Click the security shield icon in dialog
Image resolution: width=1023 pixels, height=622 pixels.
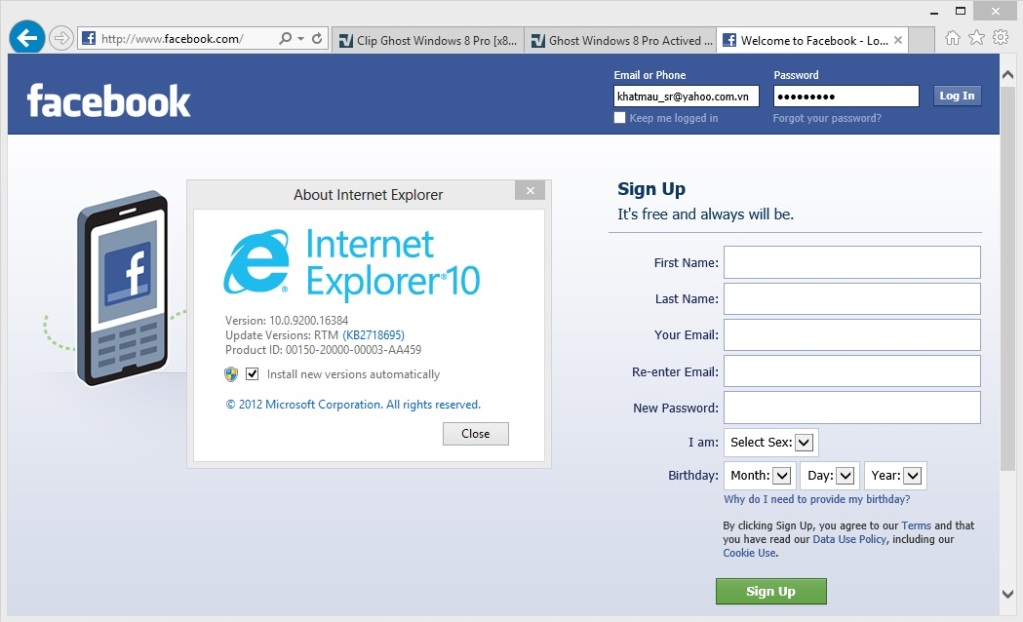pyautogui.click(x=231, y=374)
